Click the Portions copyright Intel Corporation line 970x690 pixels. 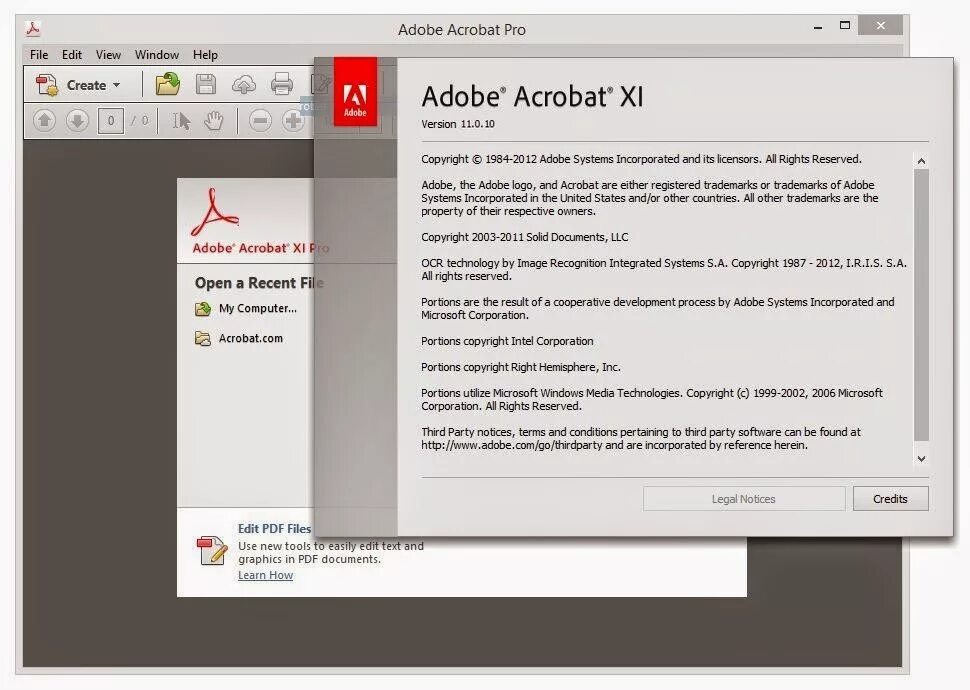click(x=507, y=341)
